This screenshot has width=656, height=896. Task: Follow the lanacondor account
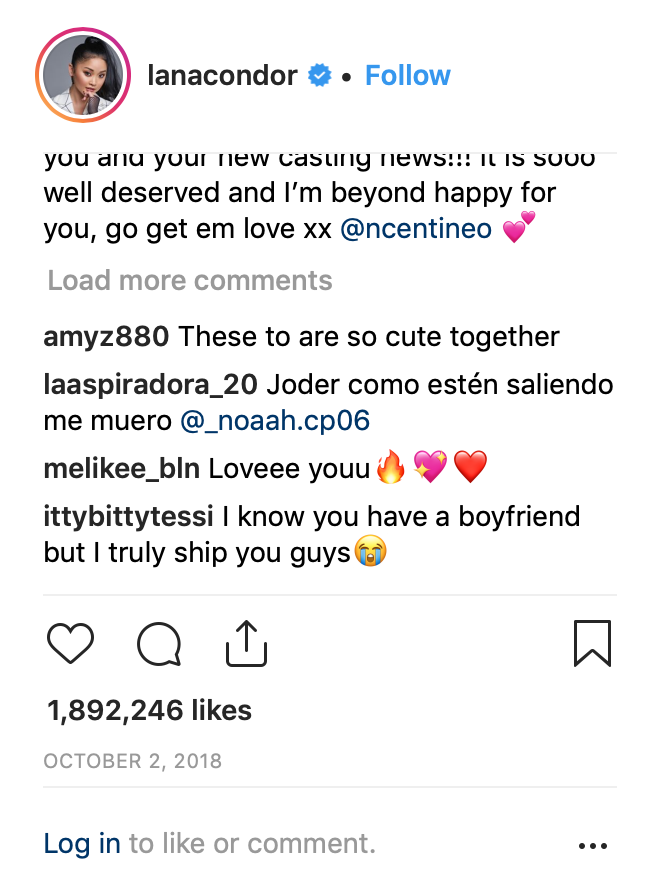tap(407, 76)
